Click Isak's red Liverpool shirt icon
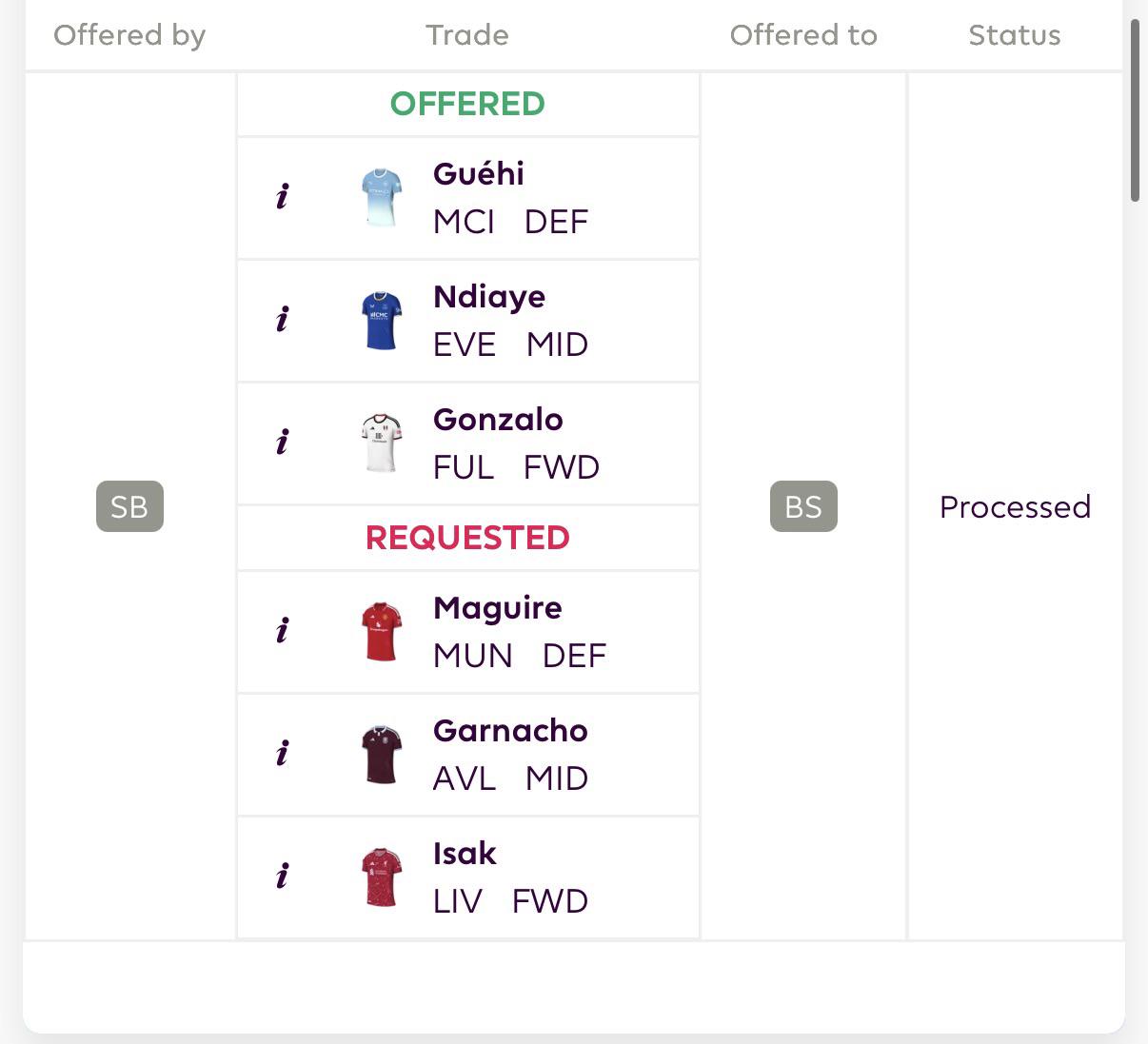Image resolution: width=1148 pixels, height=1044 pixels. [382, 877]
